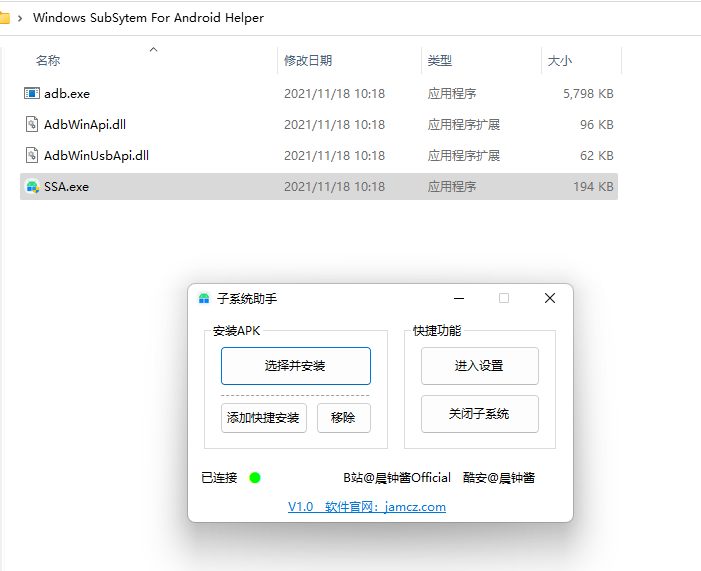Select the SSA.exe file name

click(x=66, y=186)
